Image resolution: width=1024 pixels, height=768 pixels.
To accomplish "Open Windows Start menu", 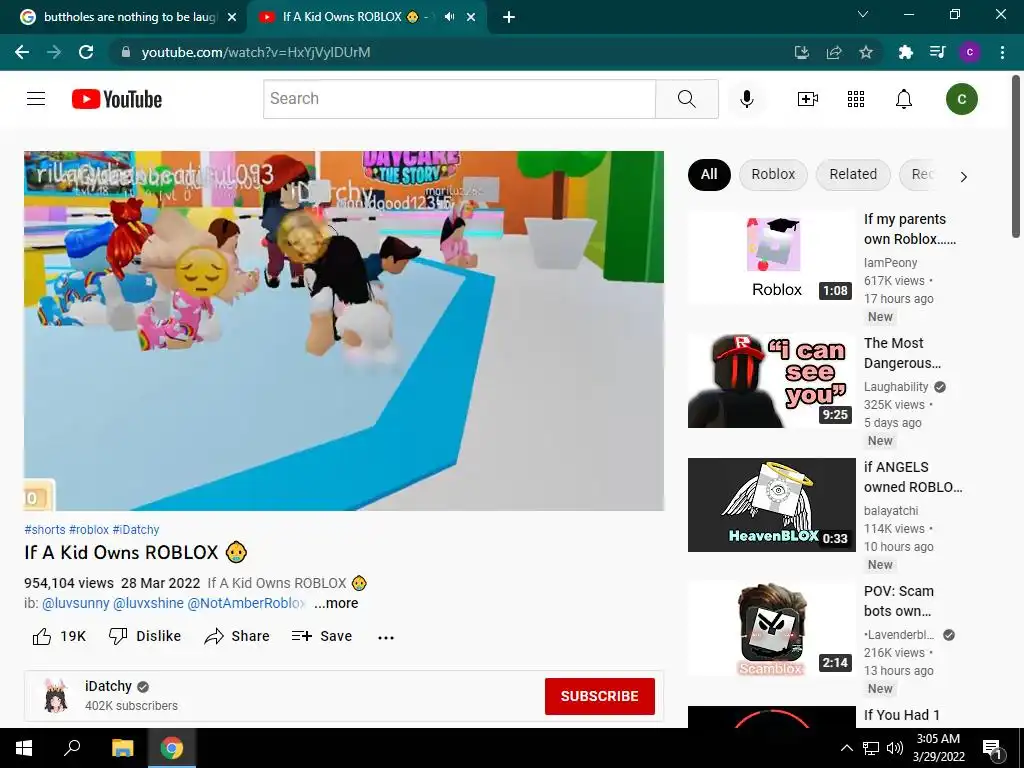I will tap(24, 748).
